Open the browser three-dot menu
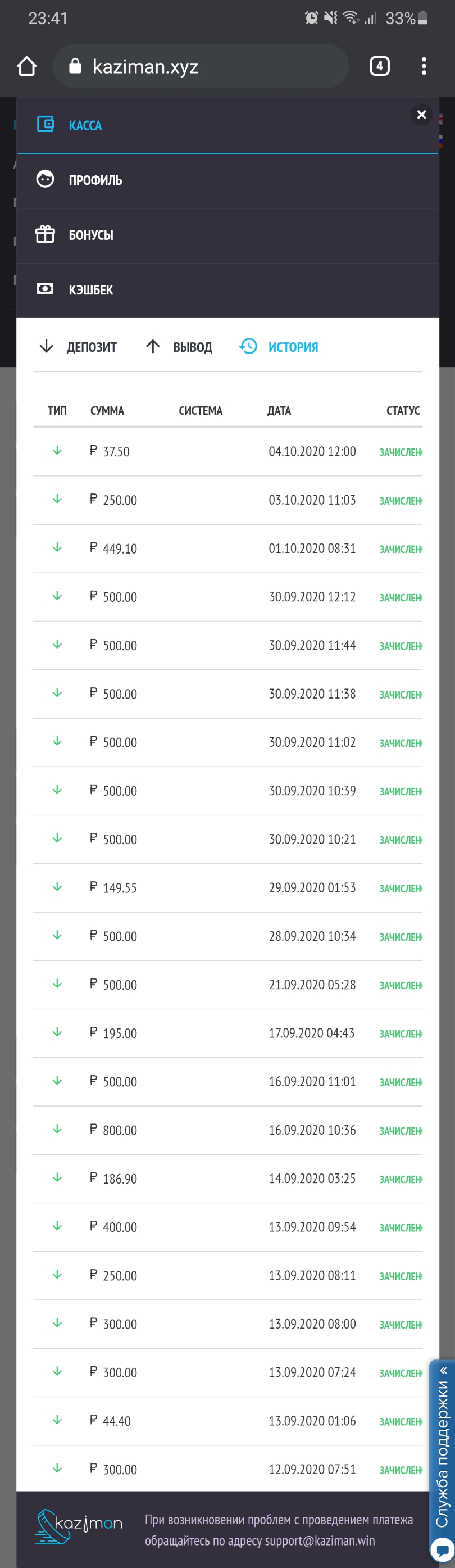The height and width of the screenshot is (1568, 455). click(x=424, y=66)
